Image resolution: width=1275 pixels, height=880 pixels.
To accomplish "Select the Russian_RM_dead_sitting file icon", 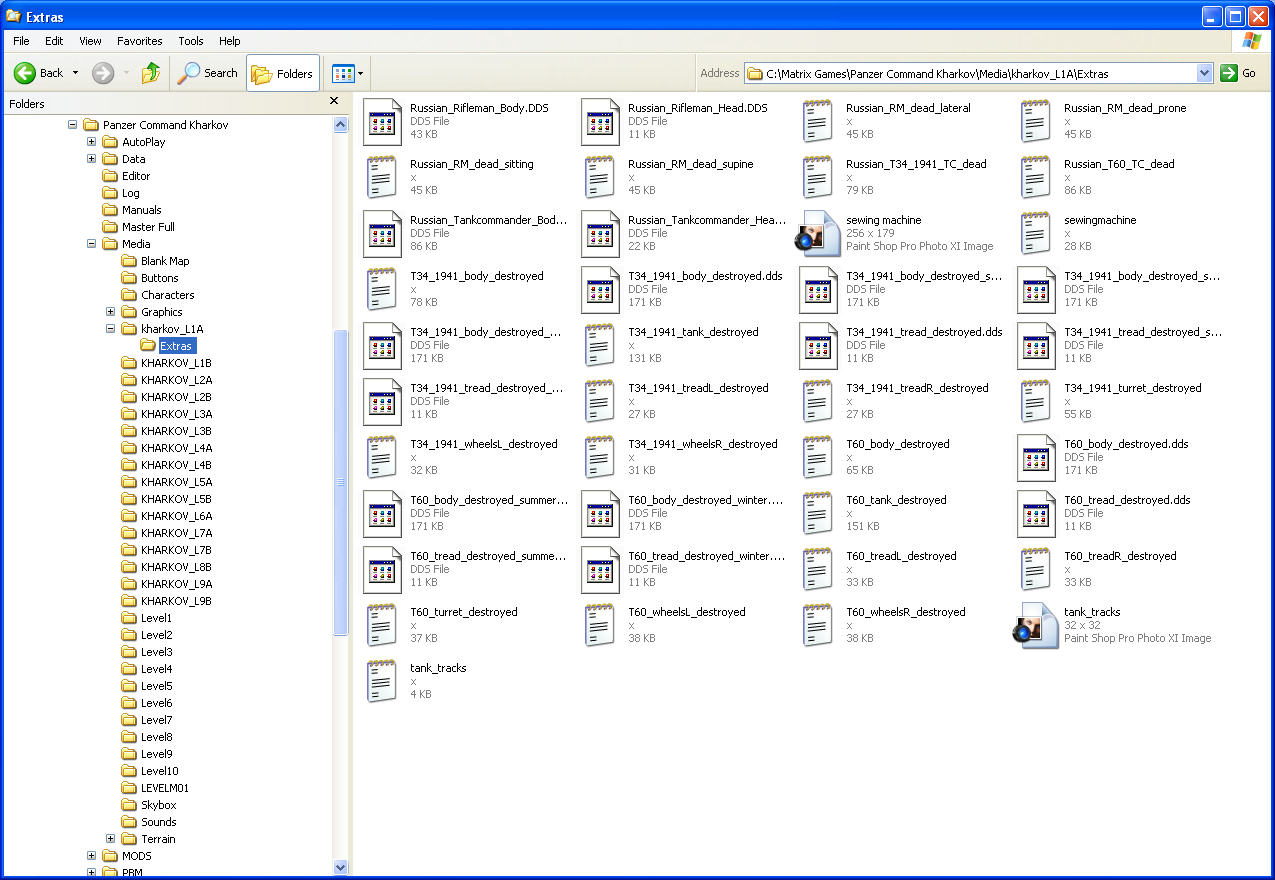I will click(x=382, y=177).
